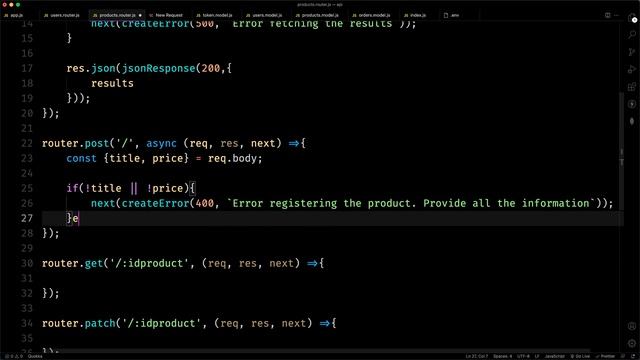The image size is (640, 360).
Task: Open the Manage gear icon
Action: pyautogui.click(x=632, y=343)
